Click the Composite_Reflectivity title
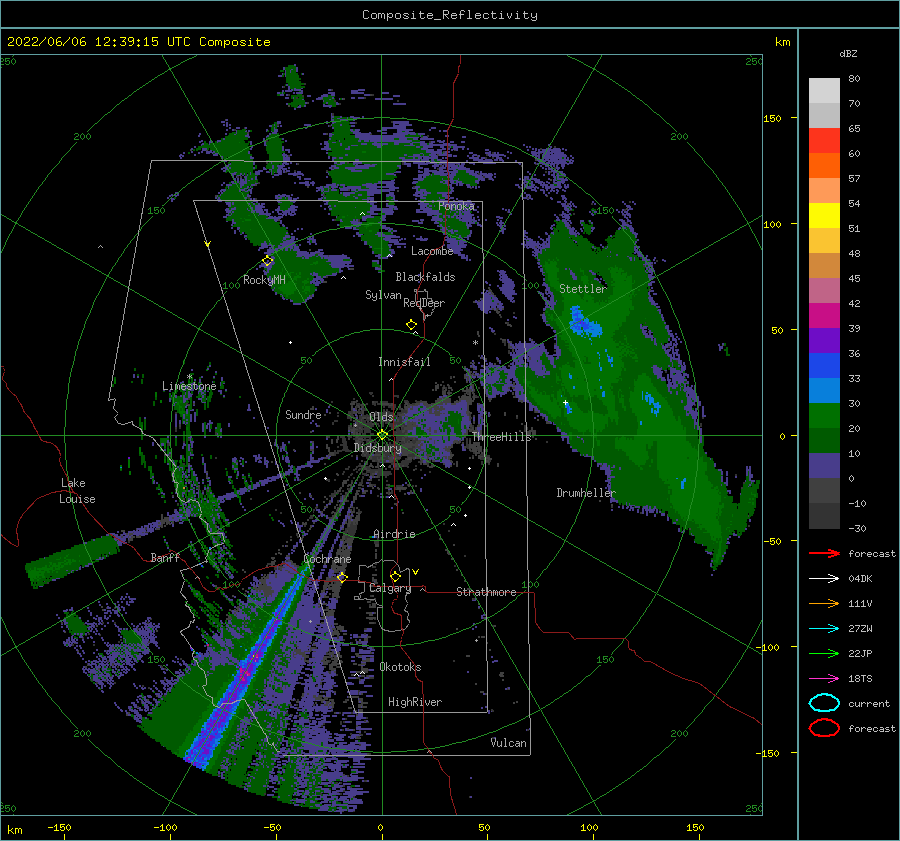The width and height of the screenshot is (900, 841). 450,15
